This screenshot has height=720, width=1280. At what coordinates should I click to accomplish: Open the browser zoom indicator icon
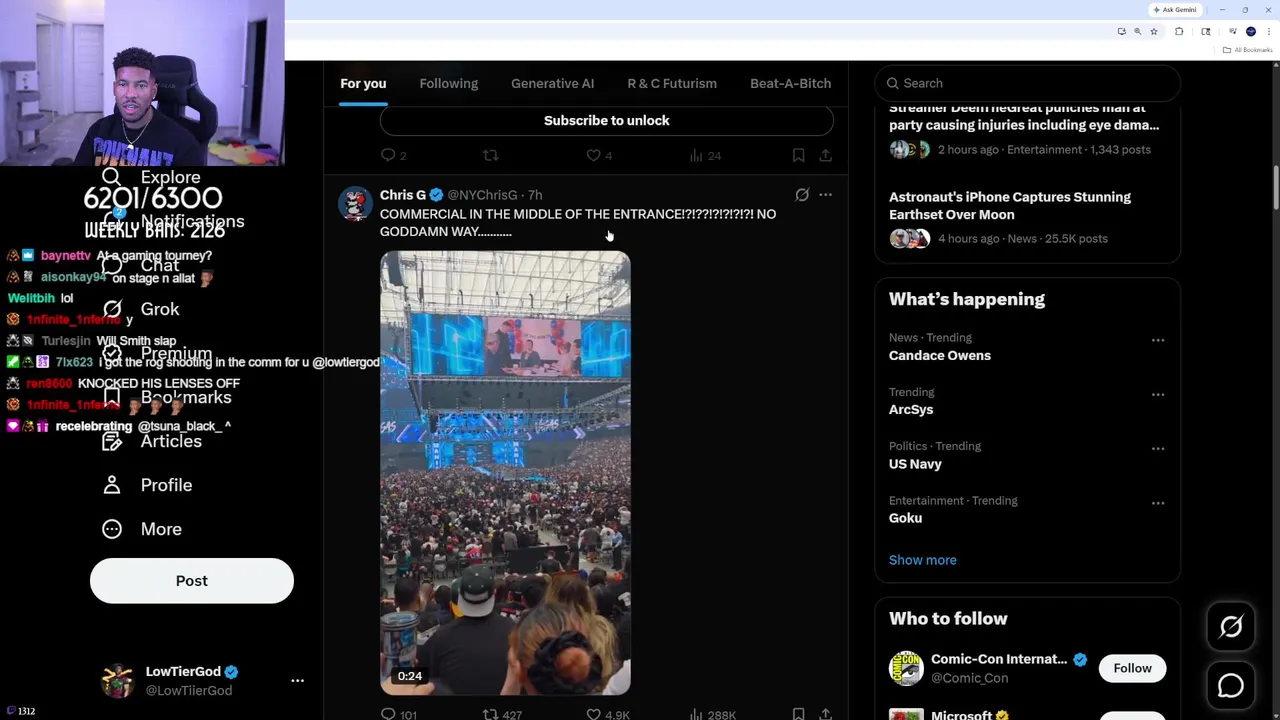pyautogui.click(x=1137, y=31)
